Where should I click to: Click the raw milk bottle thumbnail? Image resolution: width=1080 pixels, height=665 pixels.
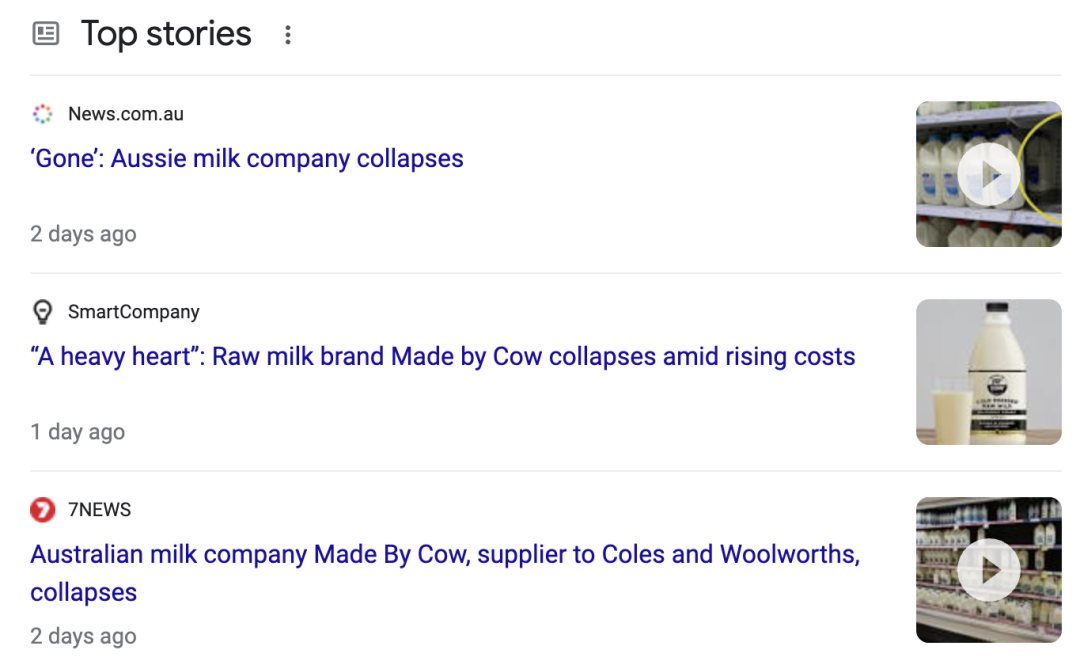(988, 372)
